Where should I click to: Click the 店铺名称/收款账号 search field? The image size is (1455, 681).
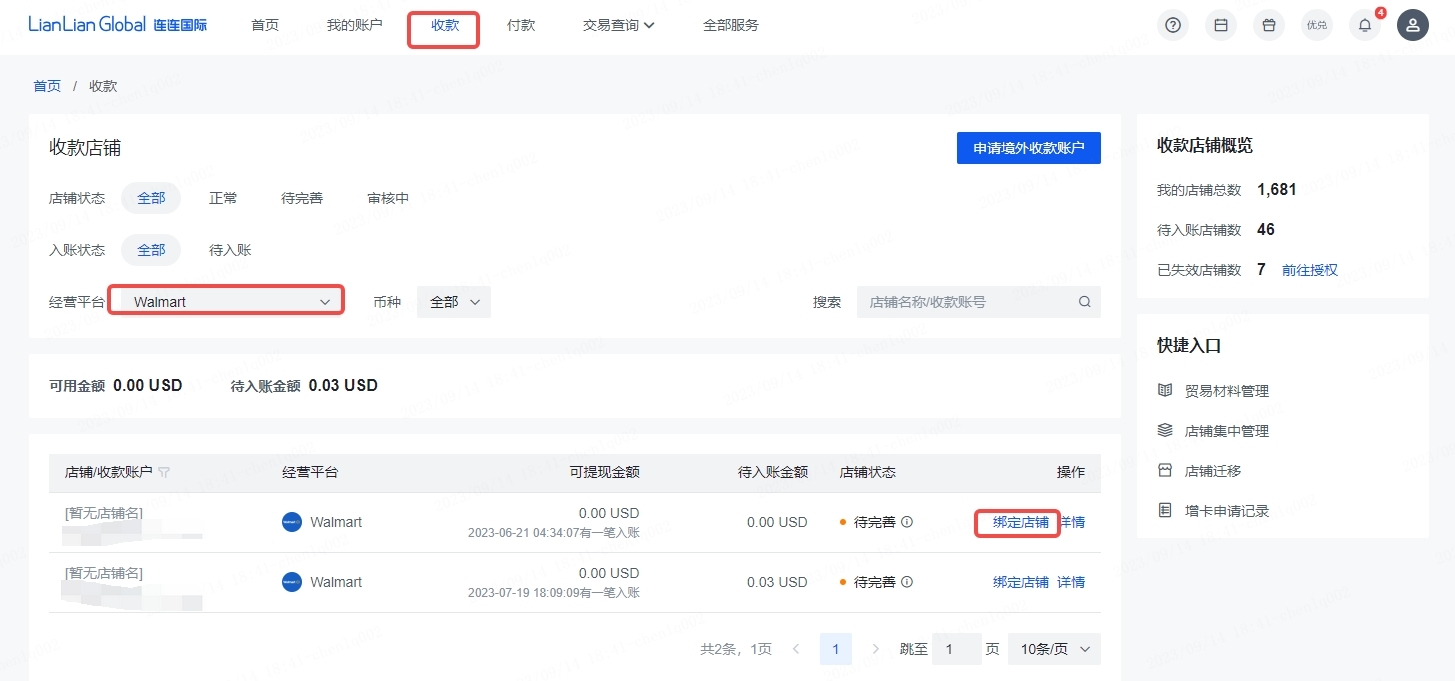[x=979, y=302]
